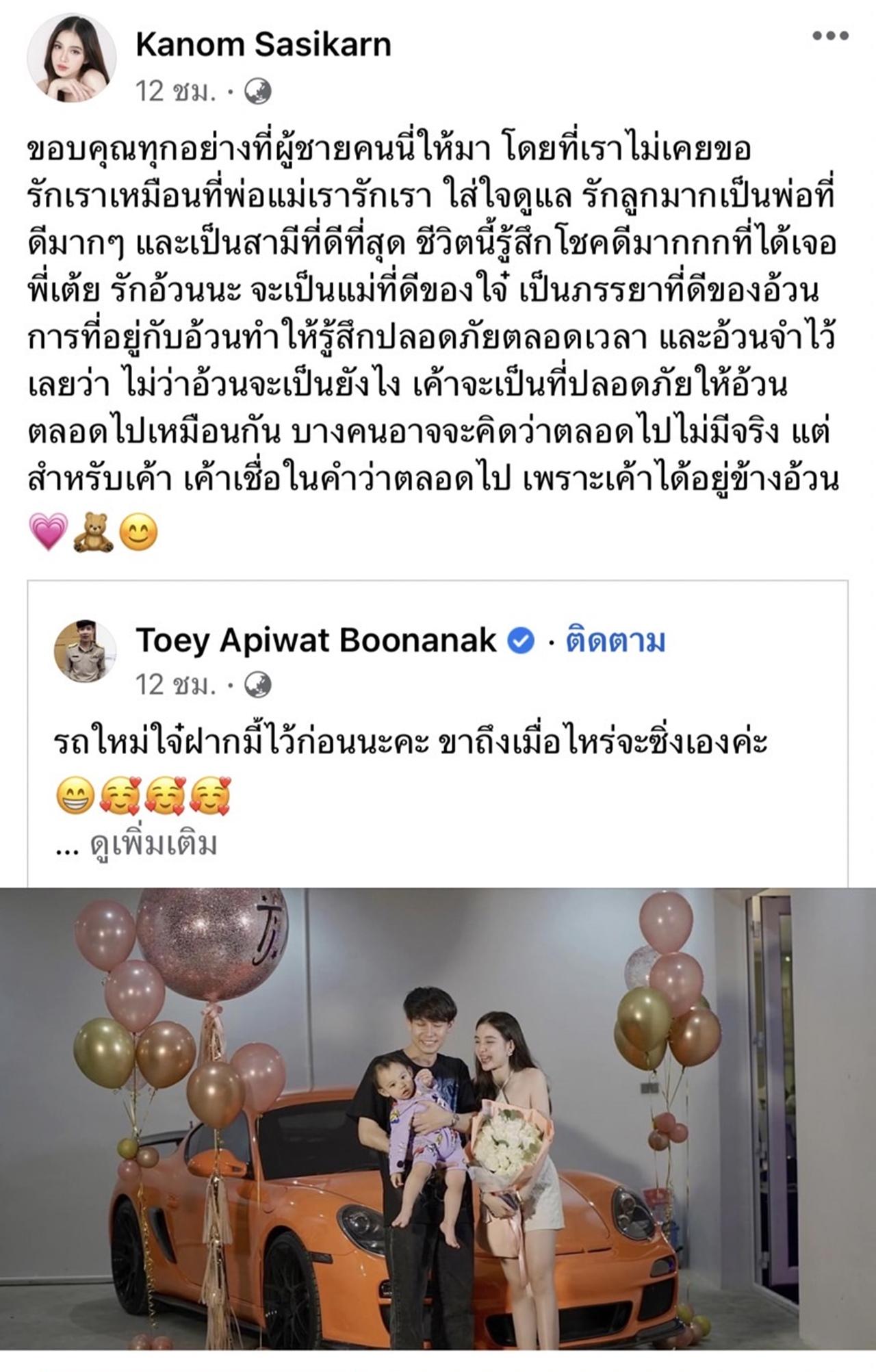Click the pink heart emoji
This screenshot has width=876, height=1372.
(49, 532)
